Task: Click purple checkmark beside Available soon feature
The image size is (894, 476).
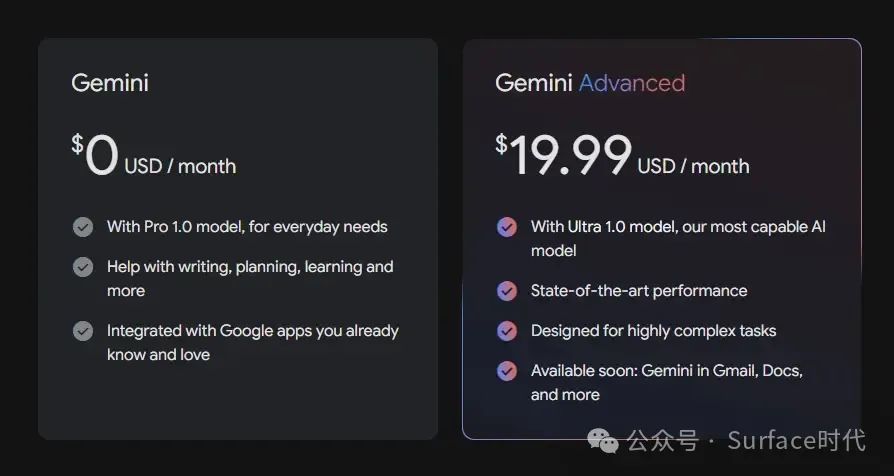Action: [507, 371]
